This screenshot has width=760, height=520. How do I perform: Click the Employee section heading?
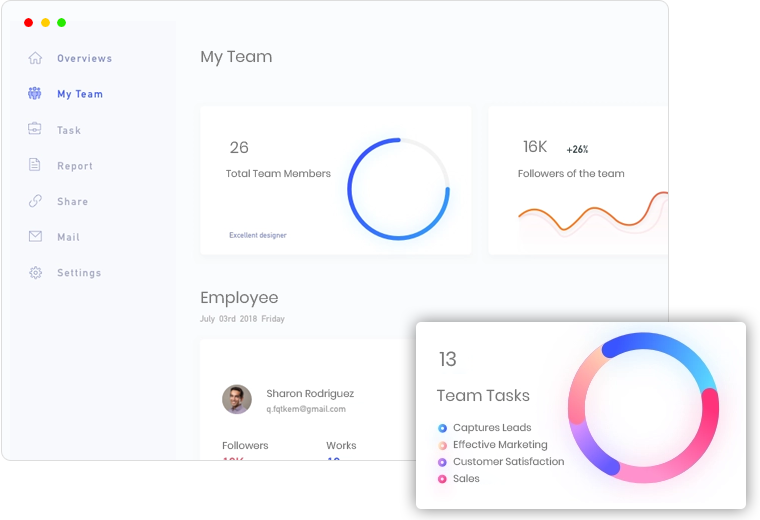[x=239, y=298]
